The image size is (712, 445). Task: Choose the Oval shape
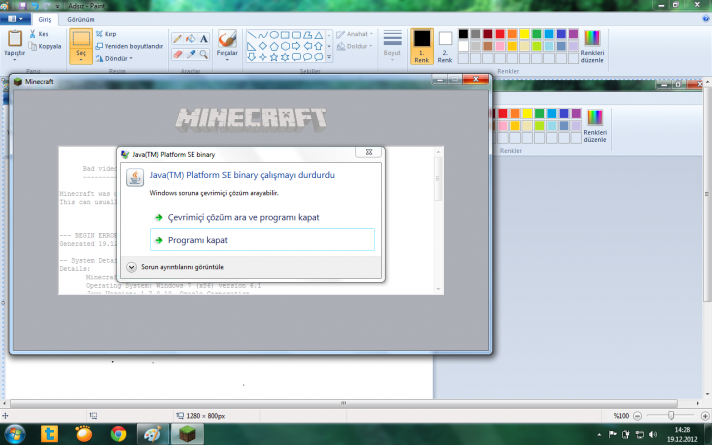(274, 35)
